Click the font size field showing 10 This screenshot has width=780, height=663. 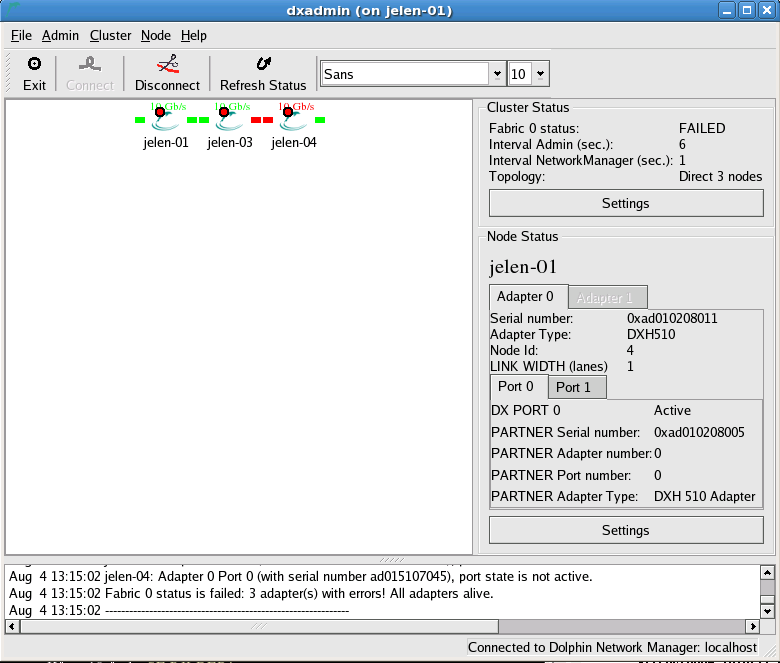pyautogui.click(x=520, y=74)
